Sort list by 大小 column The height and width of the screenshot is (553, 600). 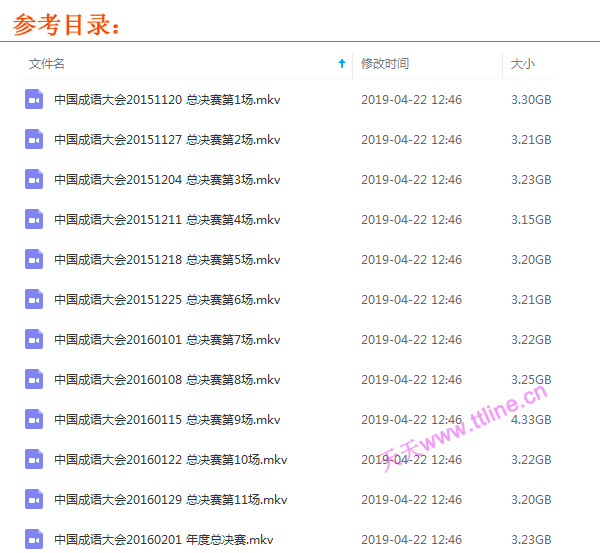click(522, 64)
